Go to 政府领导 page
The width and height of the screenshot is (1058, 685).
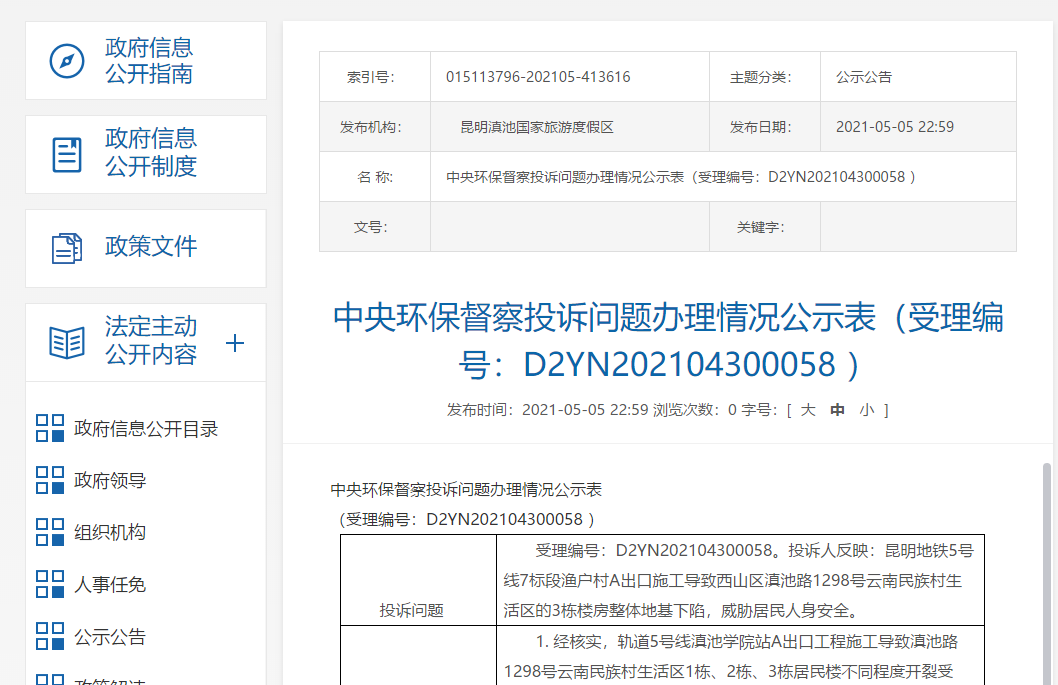pyautogui.click(x=110, y=481)
